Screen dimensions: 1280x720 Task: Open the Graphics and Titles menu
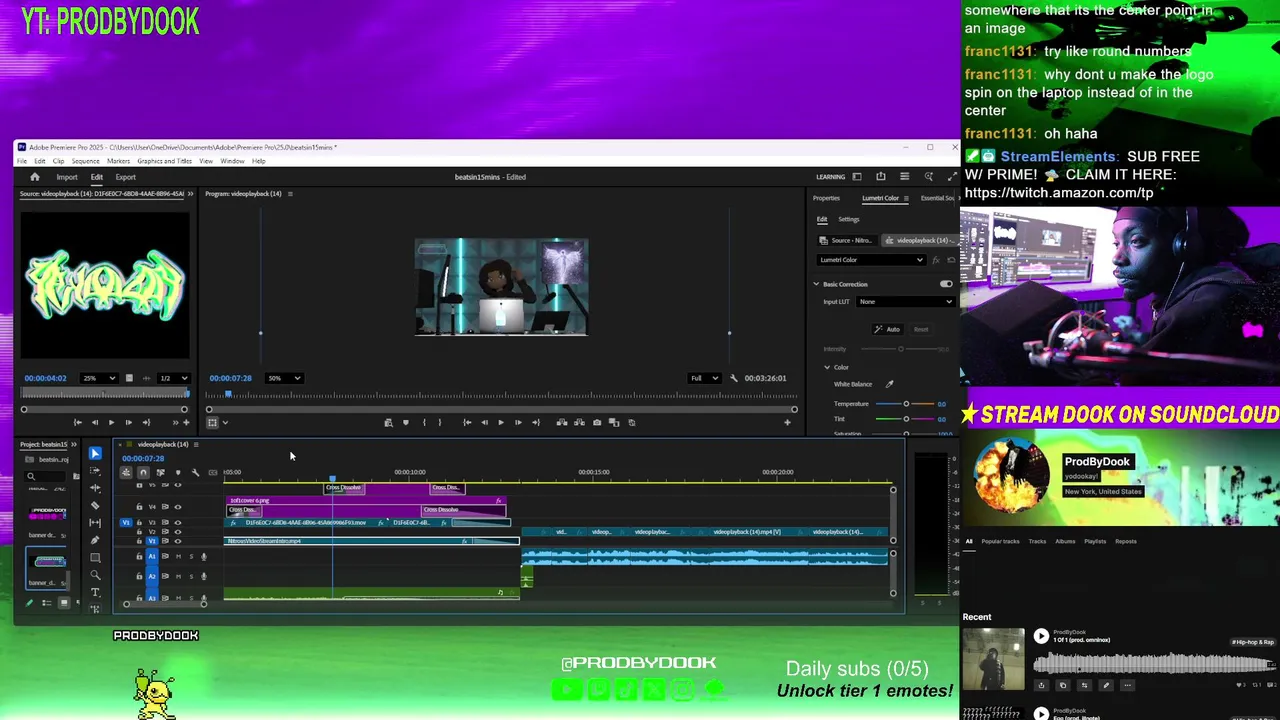coord(164,161)
